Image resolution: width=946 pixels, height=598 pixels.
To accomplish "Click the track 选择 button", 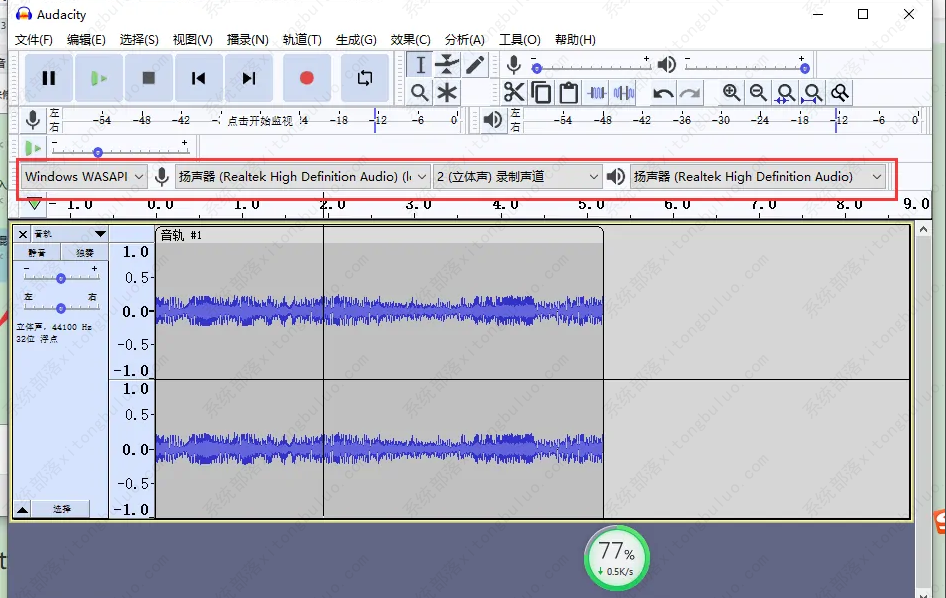I will pyautogui.click(x=61, y=509).
